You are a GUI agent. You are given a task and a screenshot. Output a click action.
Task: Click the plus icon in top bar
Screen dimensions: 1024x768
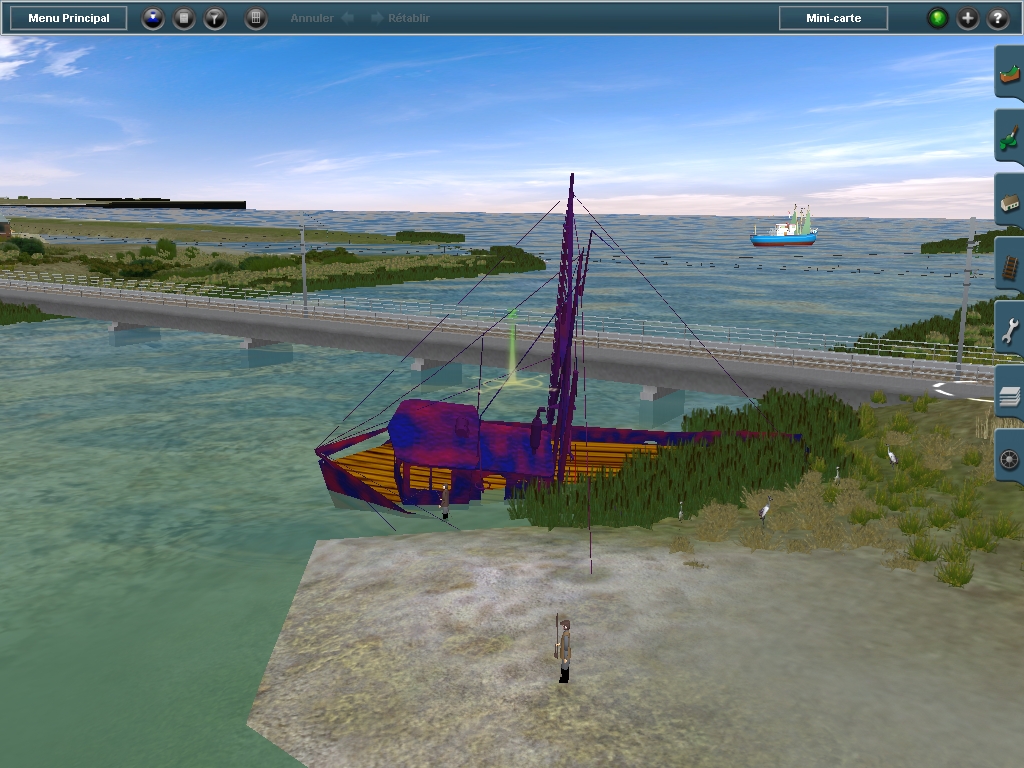pos(968,18)
